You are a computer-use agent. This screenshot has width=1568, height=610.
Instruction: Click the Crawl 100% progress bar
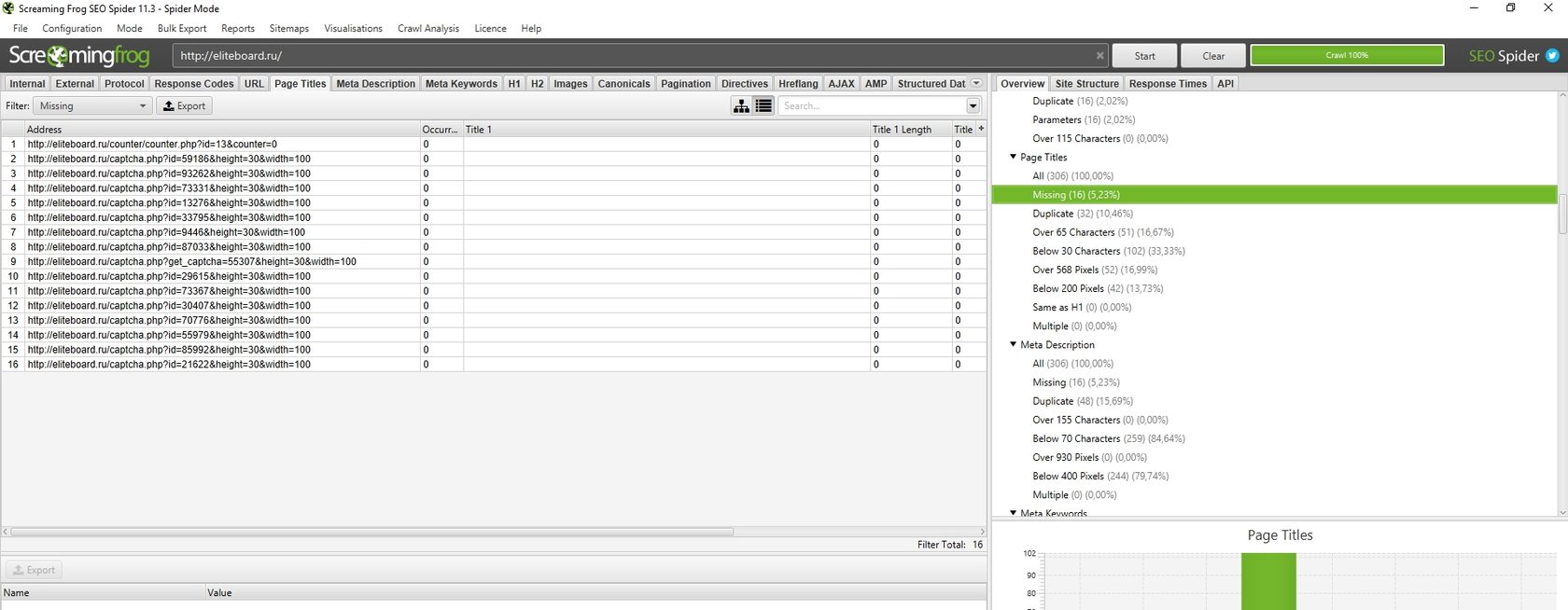(x=1347, y=56)
